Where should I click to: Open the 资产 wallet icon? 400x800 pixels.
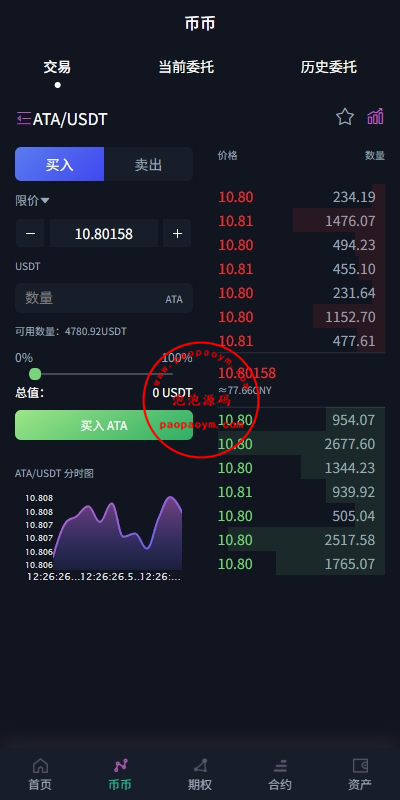pyautogui.click(x=360, y=766)
